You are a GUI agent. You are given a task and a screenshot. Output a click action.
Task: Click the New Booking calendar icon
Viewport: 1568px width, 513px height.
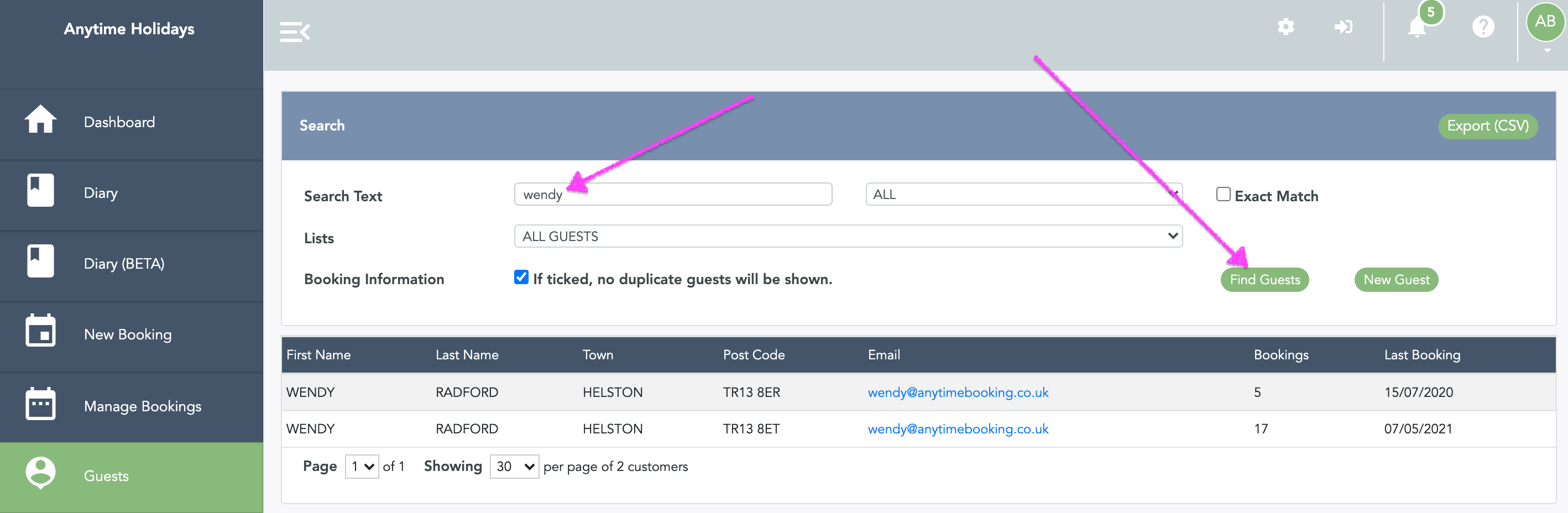[x=40, y=331]
